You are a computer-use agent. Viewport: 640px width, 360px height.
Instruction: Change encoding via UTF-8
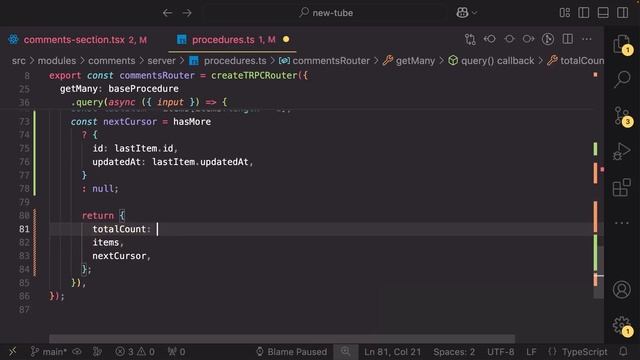pos(500,351)
